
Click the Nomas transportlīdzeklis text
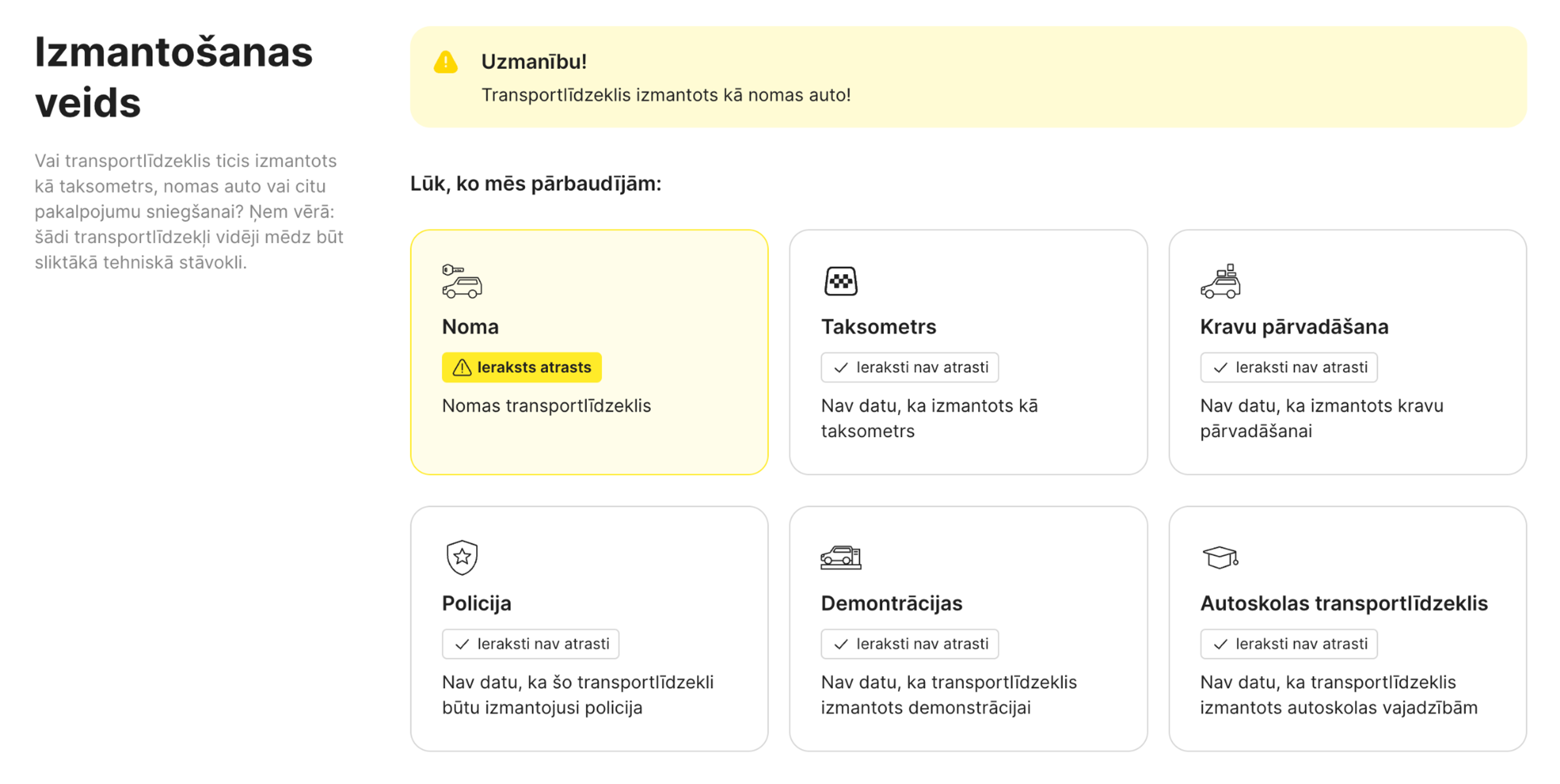pos(546,406)
